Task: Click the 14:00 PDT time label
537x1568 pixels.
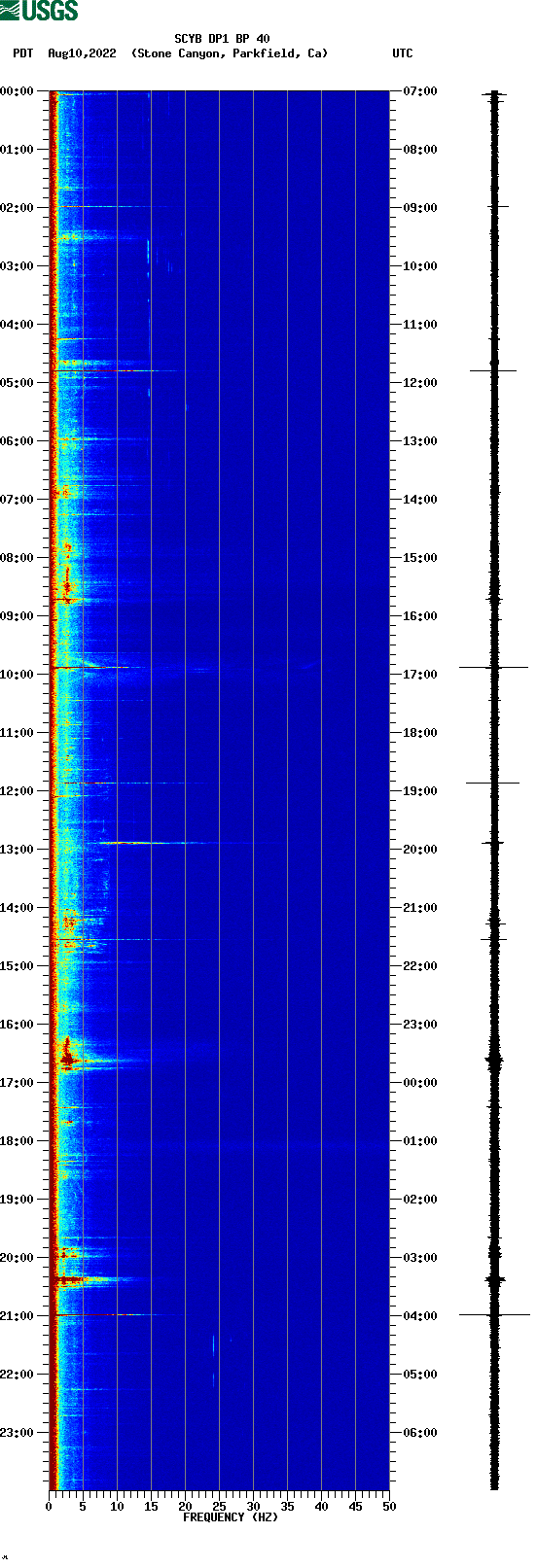Action: (x=18, y=908)
